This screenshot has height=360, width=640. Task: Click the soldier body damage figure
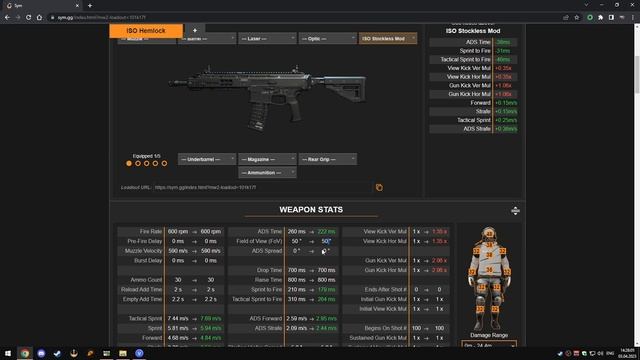point(489,278)
